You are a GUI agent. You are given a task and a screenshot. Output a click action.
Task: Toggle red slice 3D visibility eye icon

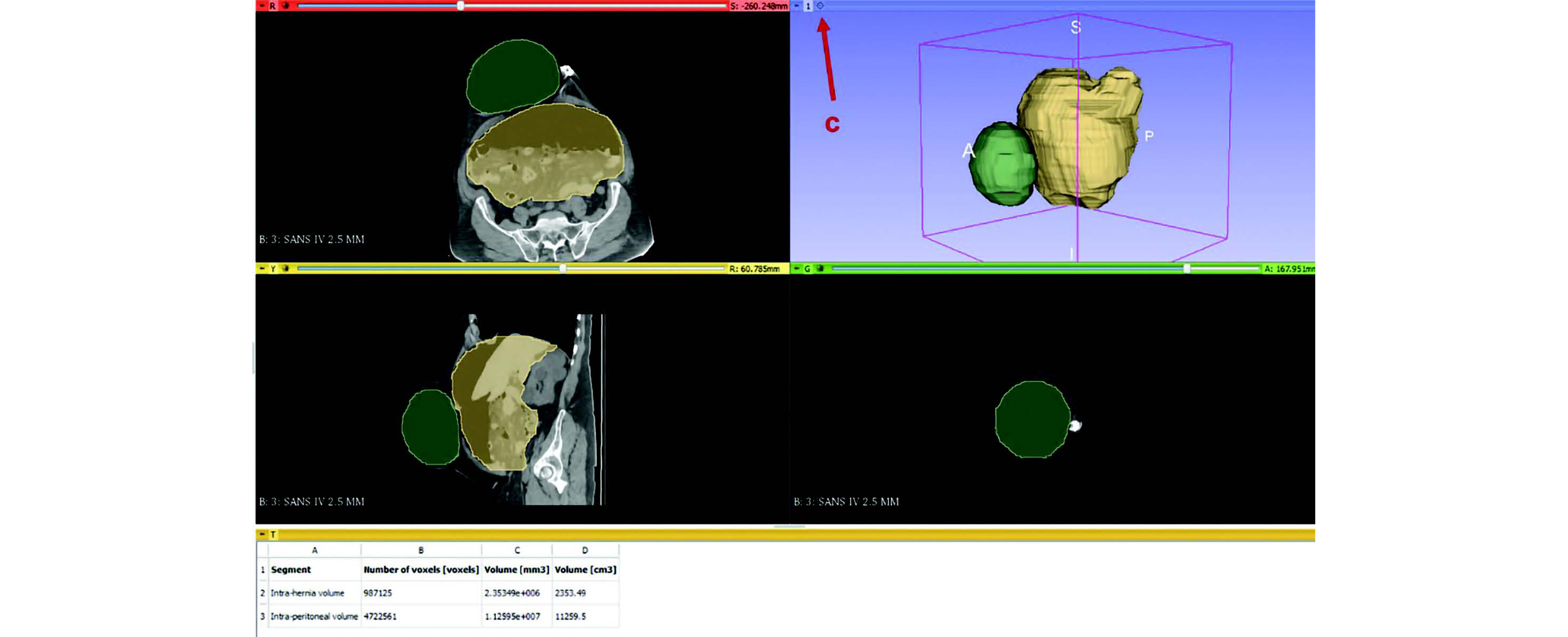(286, 5)
